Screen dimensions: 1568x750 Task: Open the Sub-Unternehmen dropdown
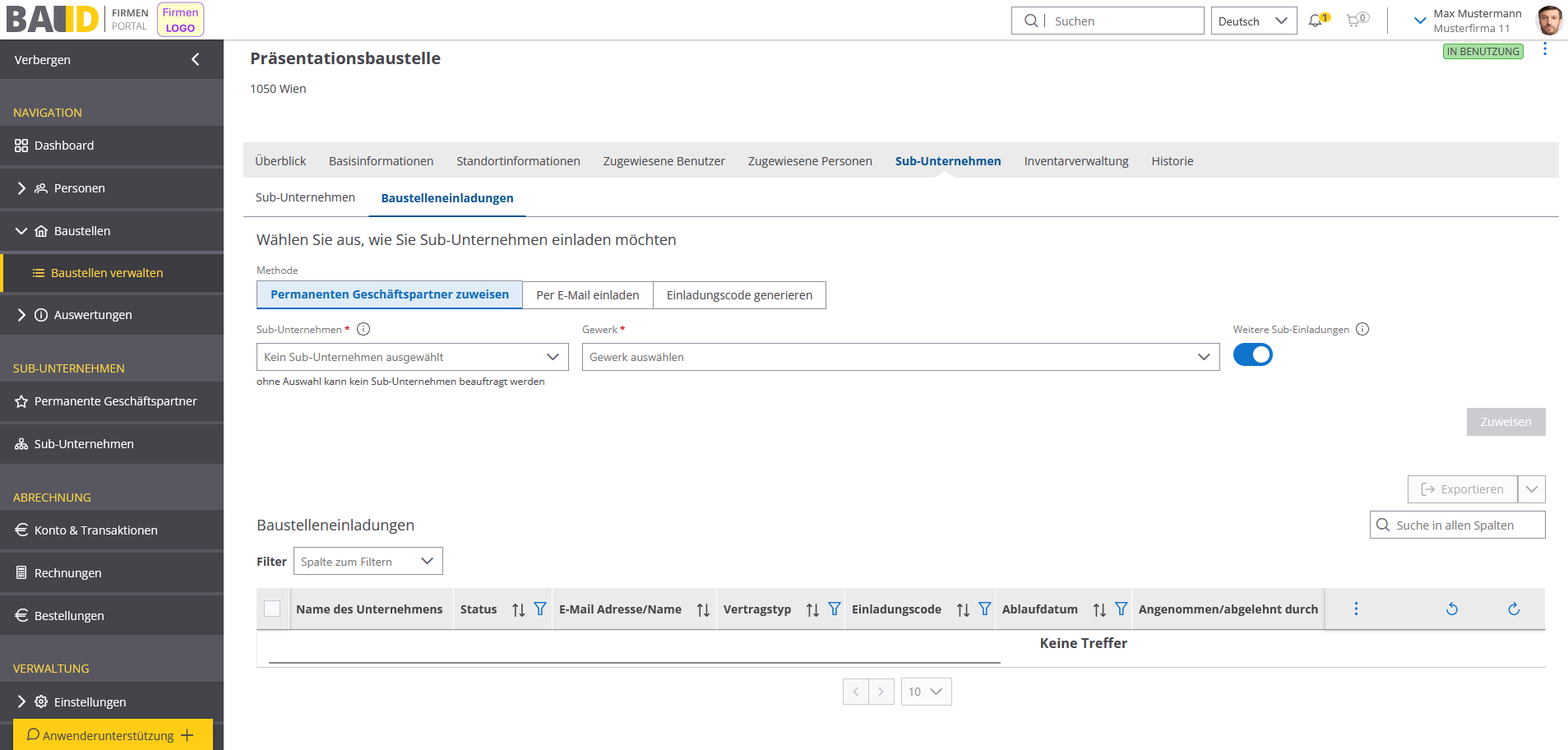[412, 357]
